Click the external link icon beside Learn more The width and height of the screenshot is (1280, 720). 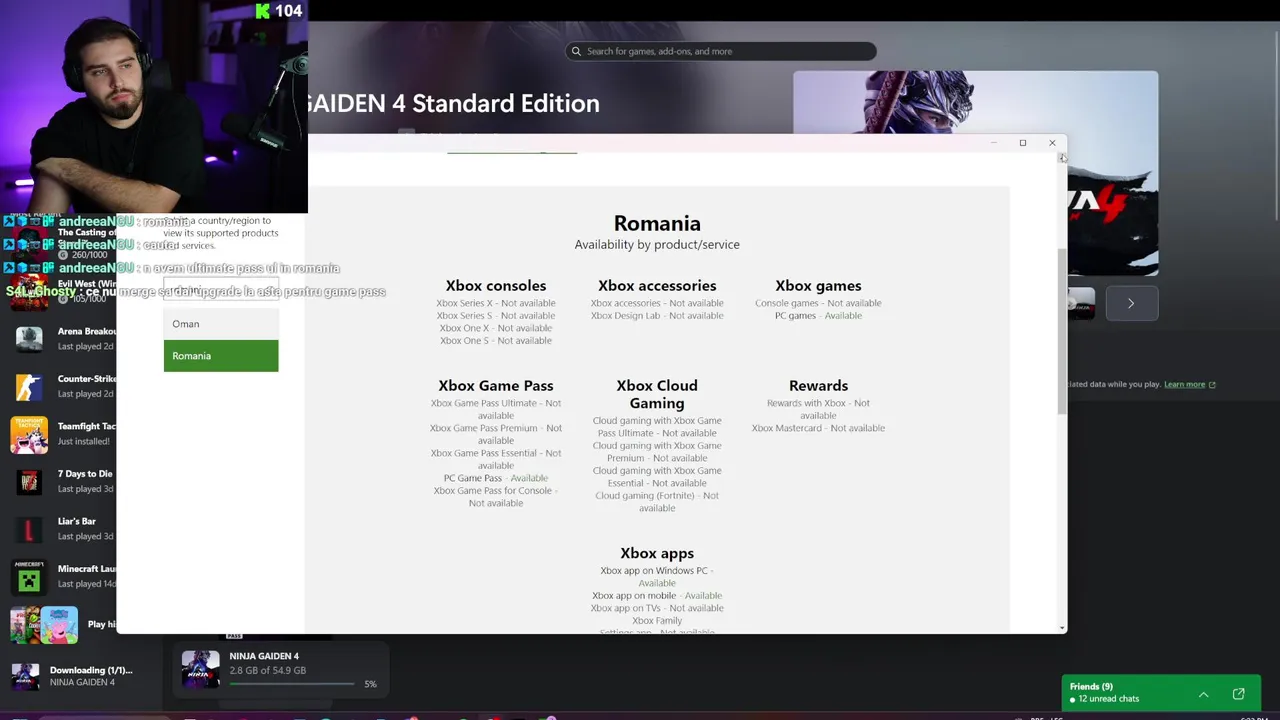[x=1212, y=384]
